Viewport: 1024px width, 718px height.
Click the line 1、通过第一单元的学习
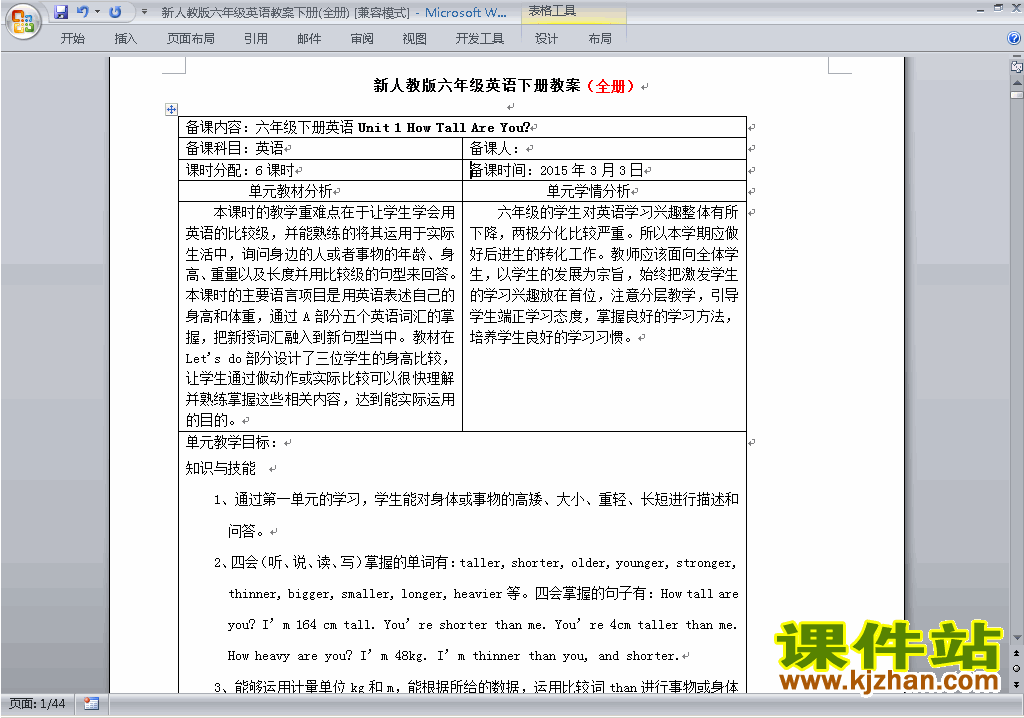tap(476, 500)
